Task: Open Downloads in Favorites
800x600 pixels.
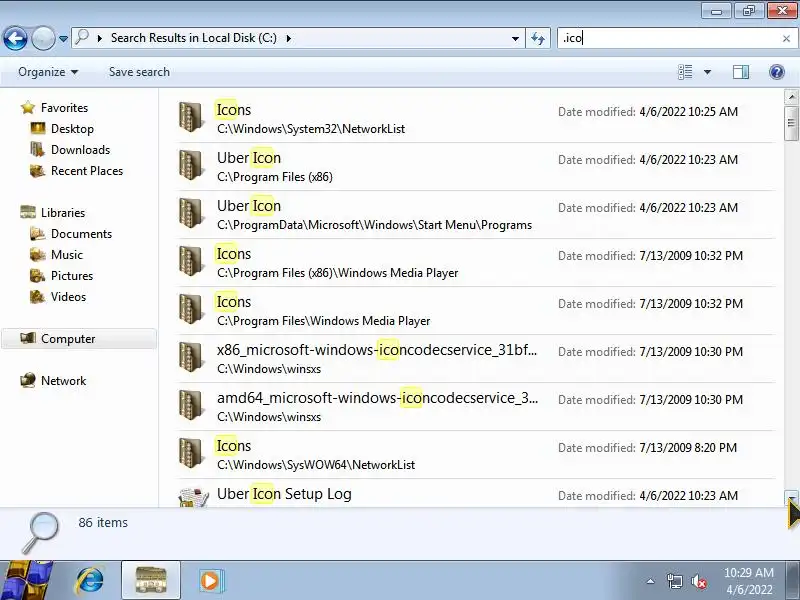Action: coord(80,149)
